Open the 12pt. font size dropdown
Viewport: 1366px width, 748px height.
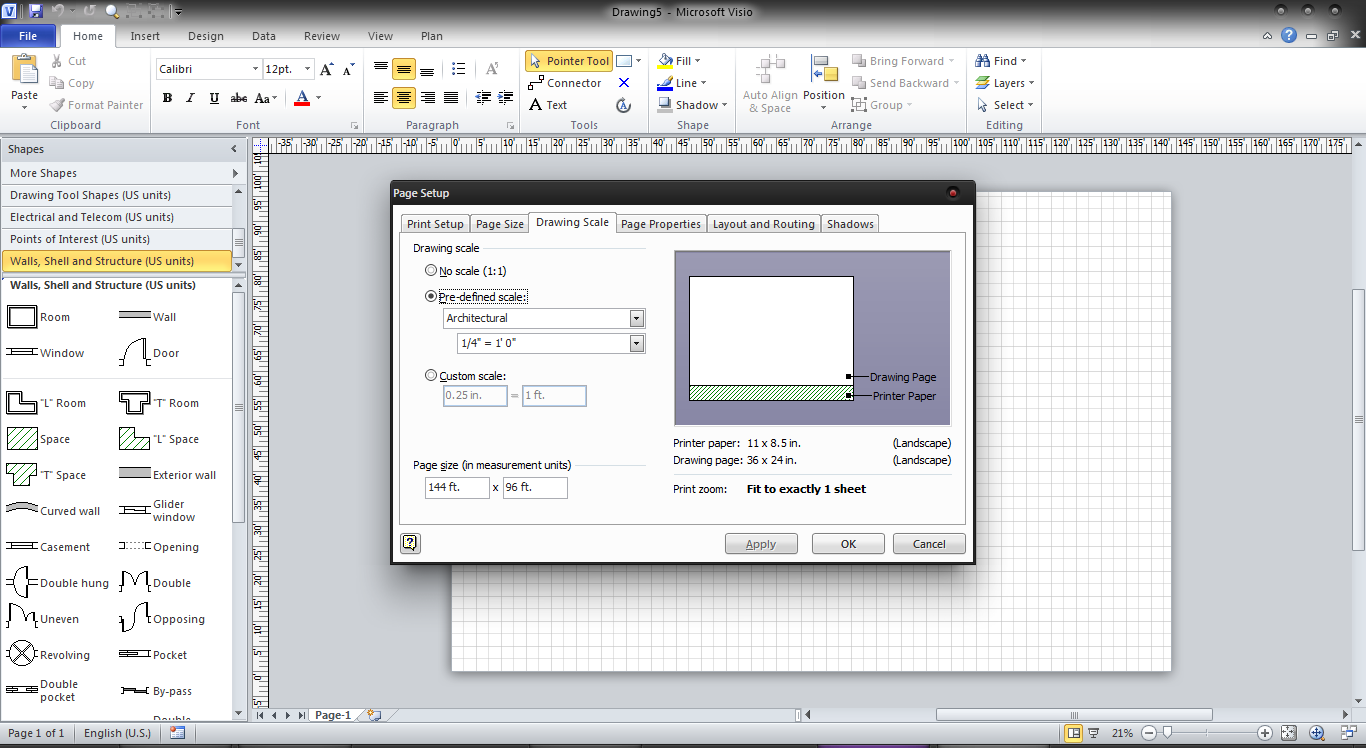click(x=307, y=69)
